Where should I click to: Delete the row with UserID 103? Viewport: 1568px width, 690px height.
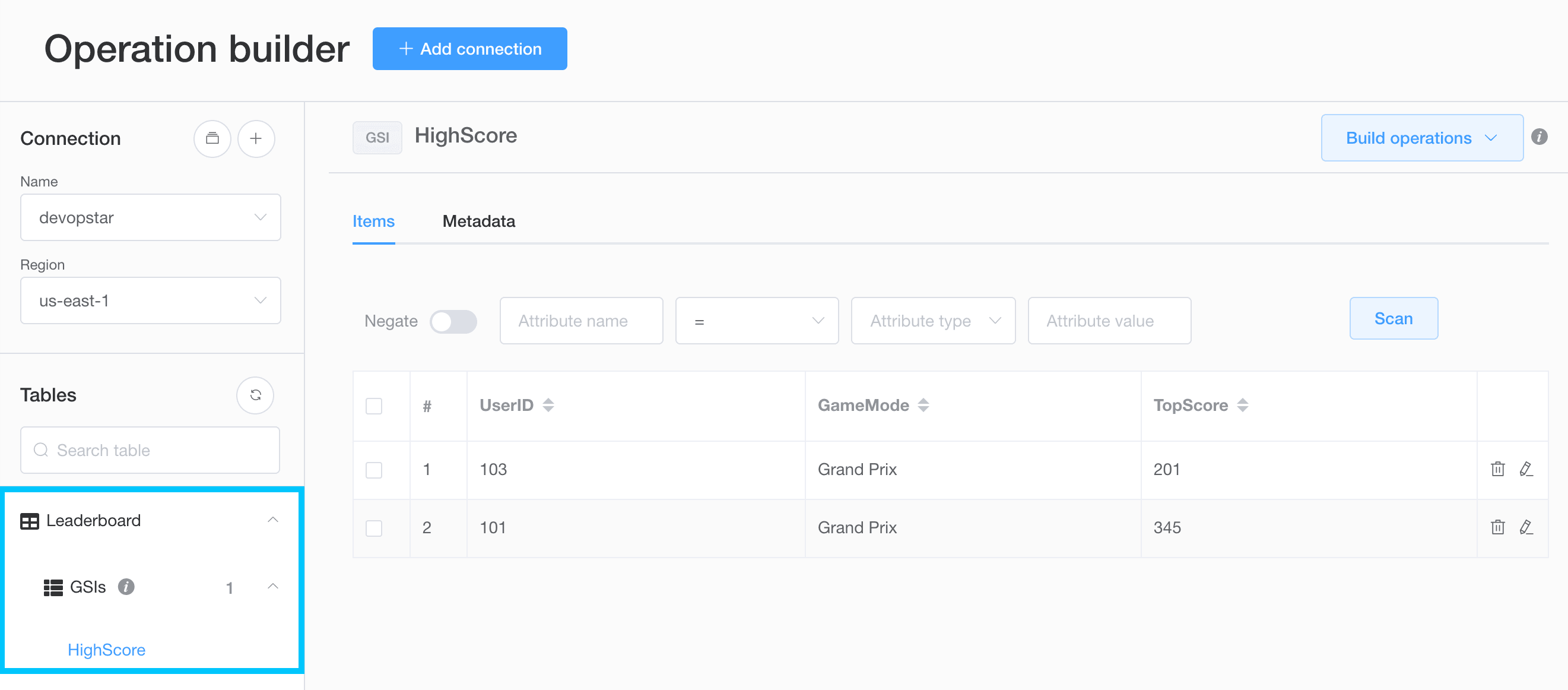1497,469
